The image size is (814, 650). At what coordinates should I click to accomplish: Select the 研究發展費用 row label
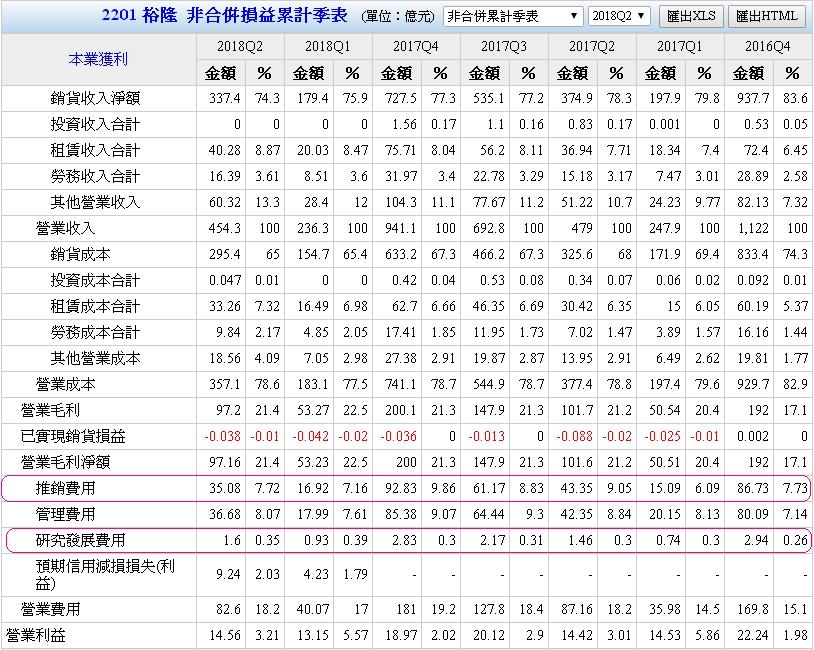tap(80, 540)
